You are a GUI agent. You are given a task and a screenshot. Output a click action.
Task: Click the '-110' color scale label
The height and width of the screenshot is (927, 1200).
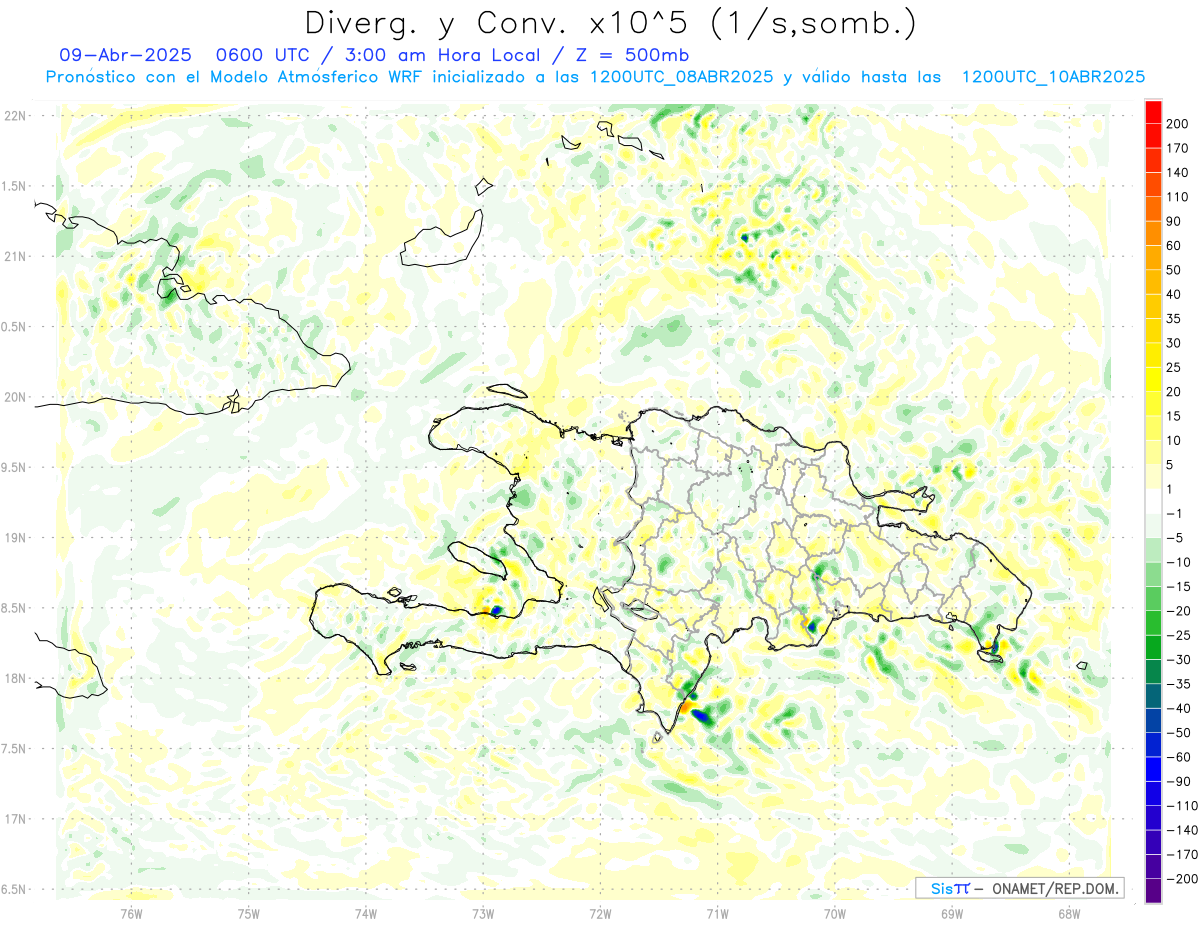pos(1180,805)
